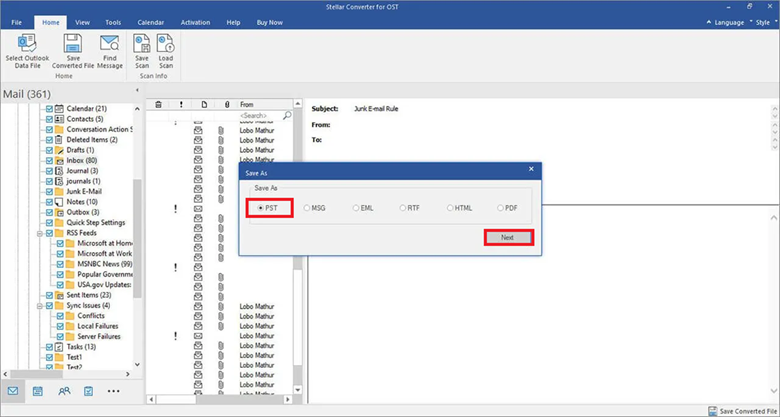Image resolution: width=780 pixels, height=417 pixels.
Task: Open more views ellipsis in bottom bar
Action: point(113,391)
